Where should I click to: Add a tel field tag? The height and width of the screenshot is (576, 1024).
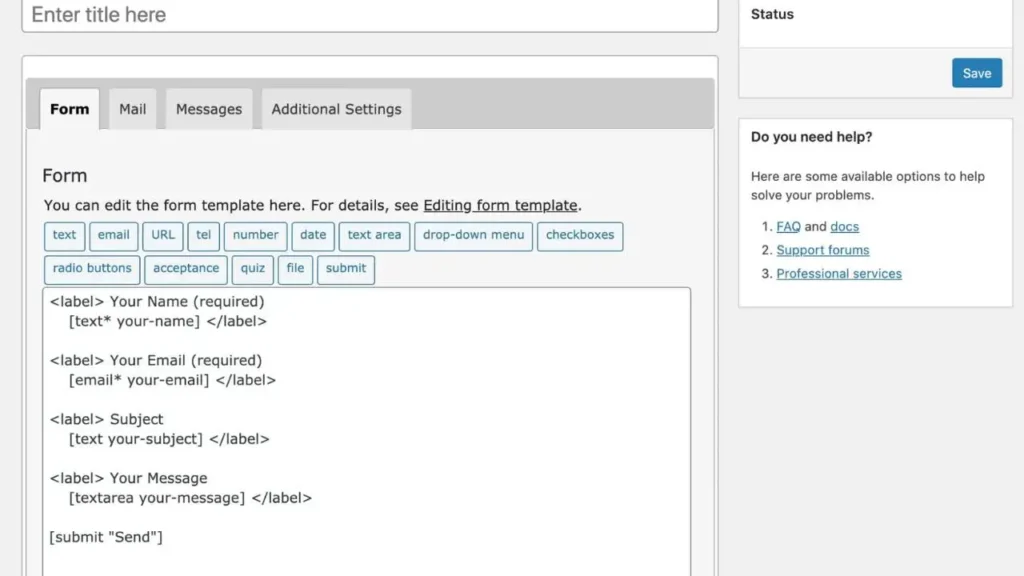pyautogui.click(x=203, y=236)
